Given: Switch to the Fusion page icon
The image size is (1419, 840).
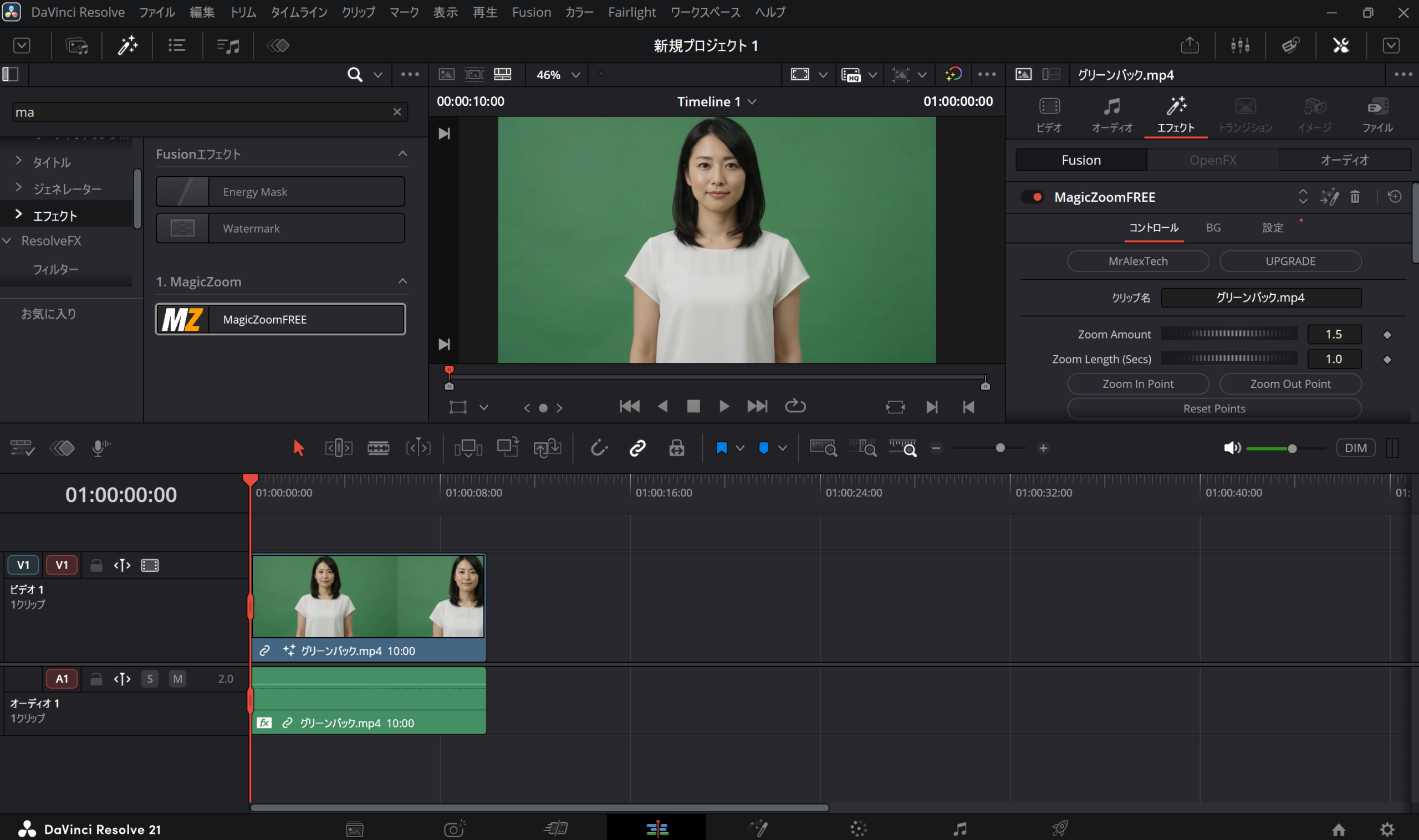Looking at the screenshot, I should pyautogui.click(x=758, y=829).
